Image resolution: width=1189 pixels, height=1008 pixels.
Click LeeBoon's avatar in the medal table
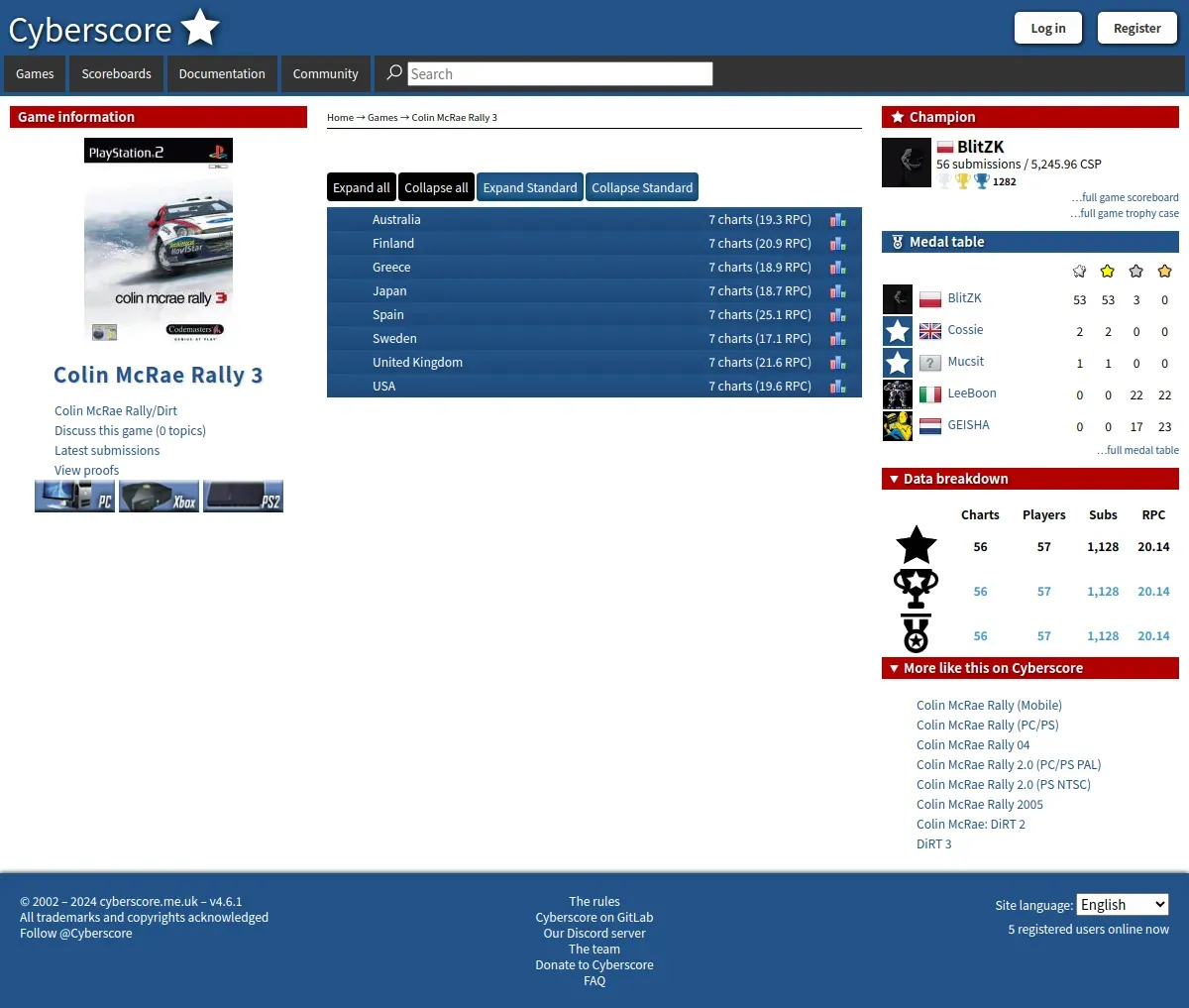[898, 393]
